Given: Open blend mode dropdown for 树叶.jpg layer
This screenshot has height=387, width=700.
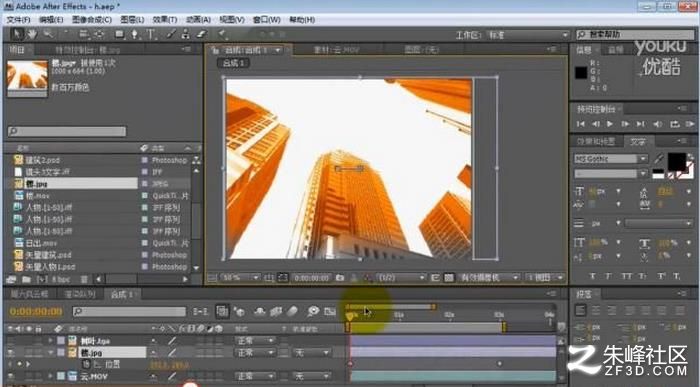Looking at the screenshot, I should point(255,341).
